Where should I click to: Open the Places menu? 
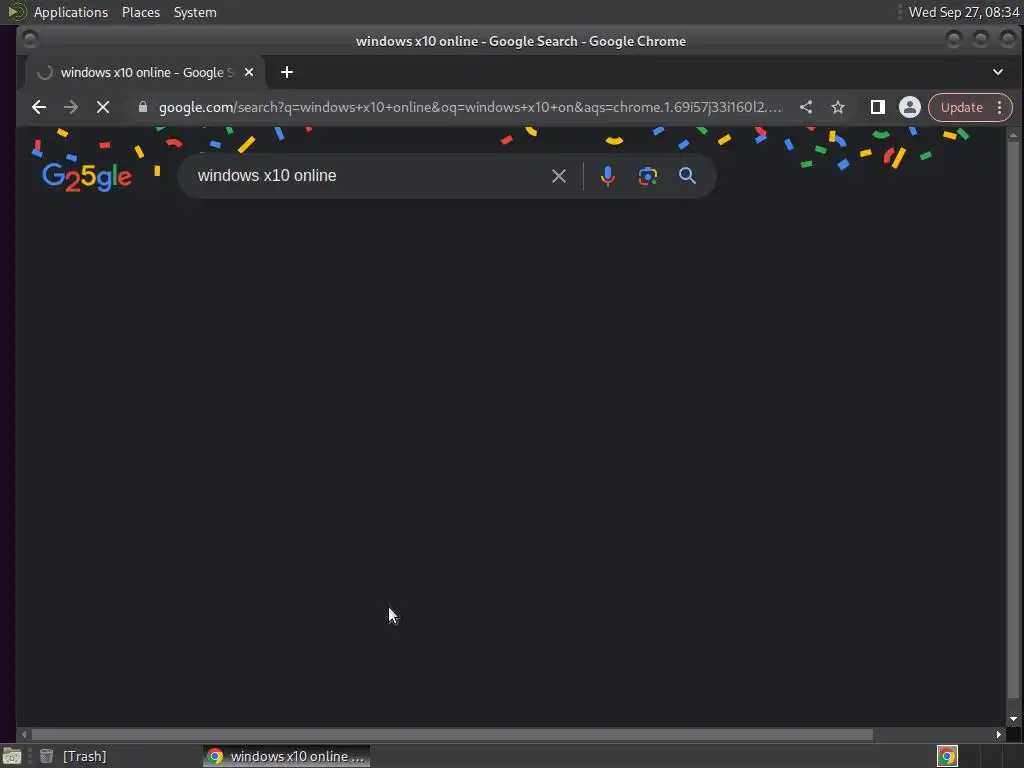click(x=141, y=12)
